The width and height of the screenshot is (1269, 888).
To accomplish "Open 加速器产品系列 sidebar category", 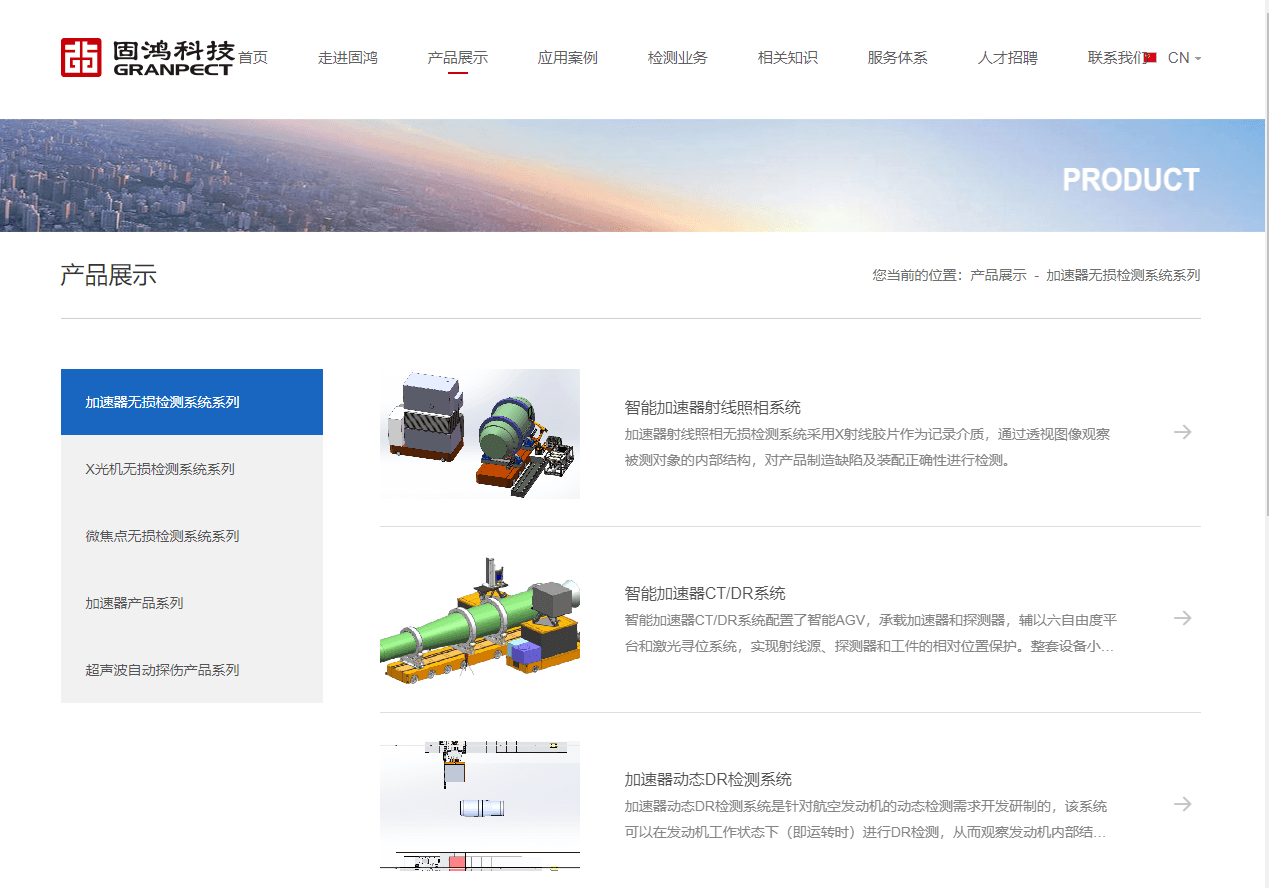I will tap(134, 603).
